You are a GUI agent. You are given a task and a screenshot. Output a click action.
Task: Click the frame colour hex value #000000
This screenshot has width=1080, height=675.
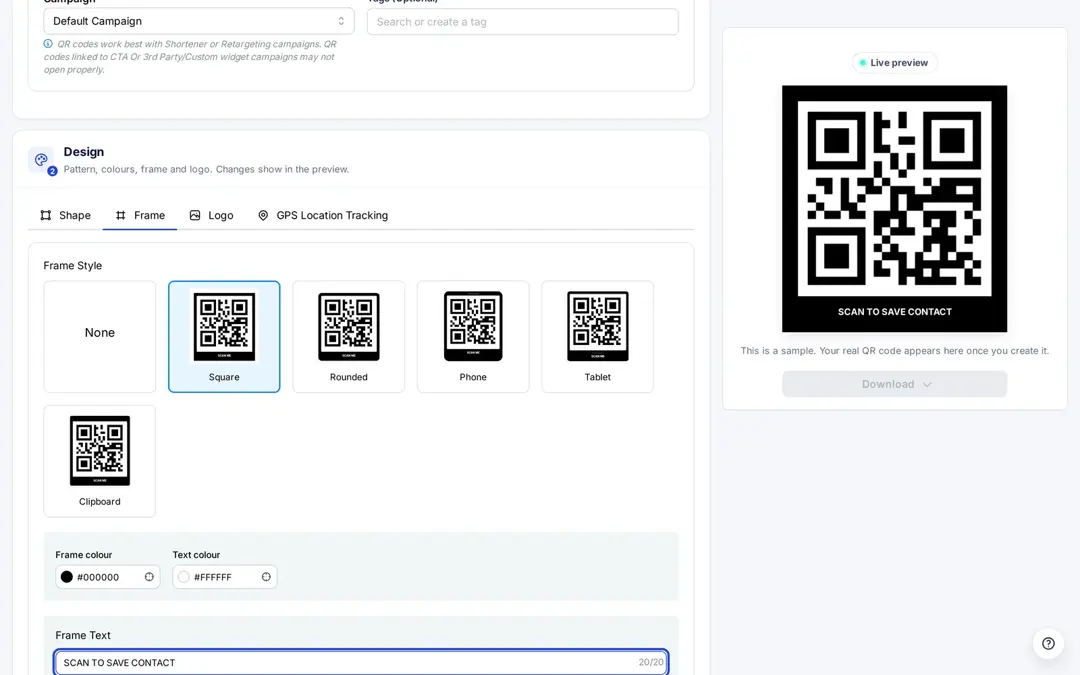click(x=98, y=577)
